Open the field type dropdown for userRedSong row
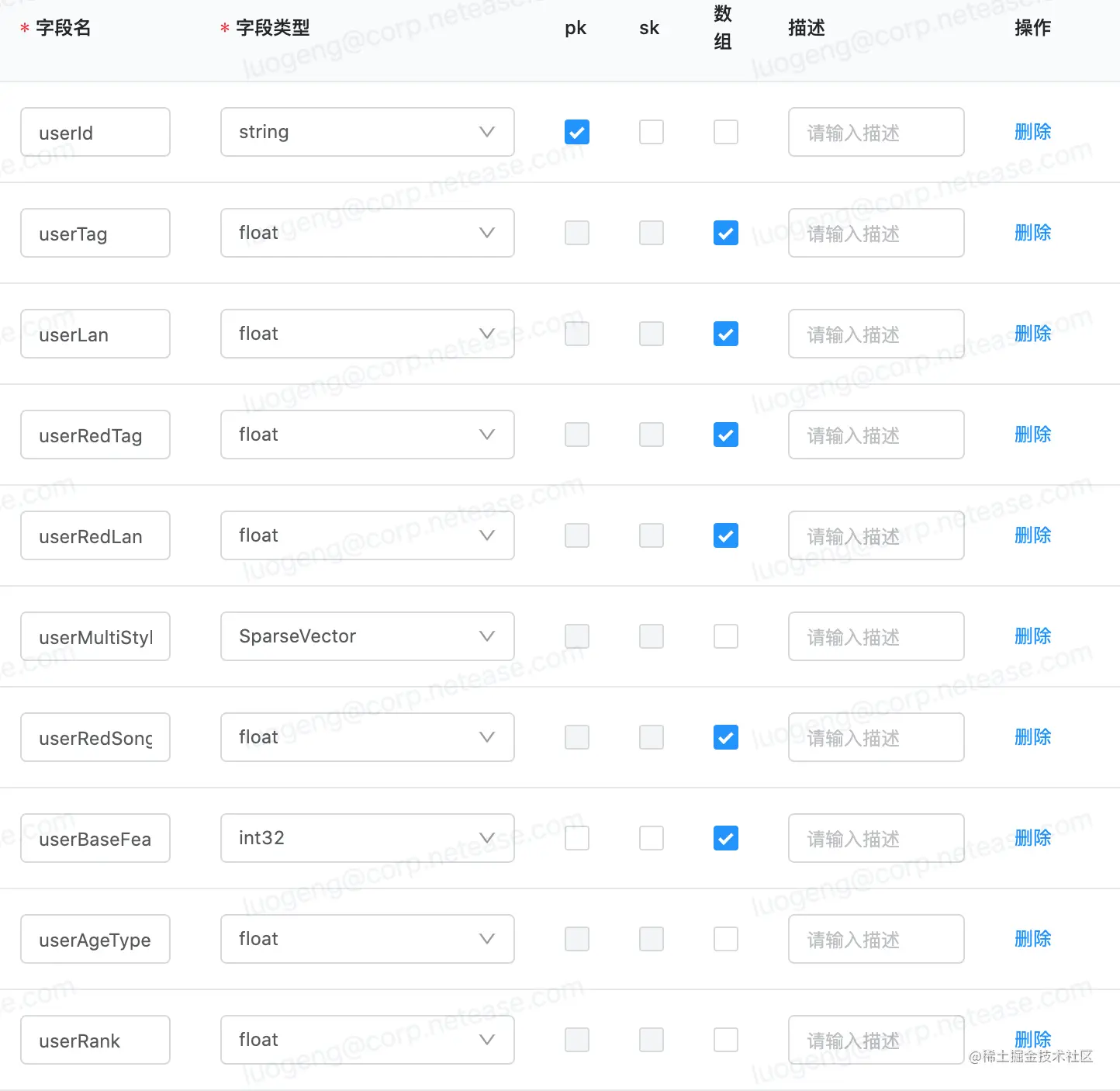The width and height of the screenshot is (1120, 1091). pos(368,737)
